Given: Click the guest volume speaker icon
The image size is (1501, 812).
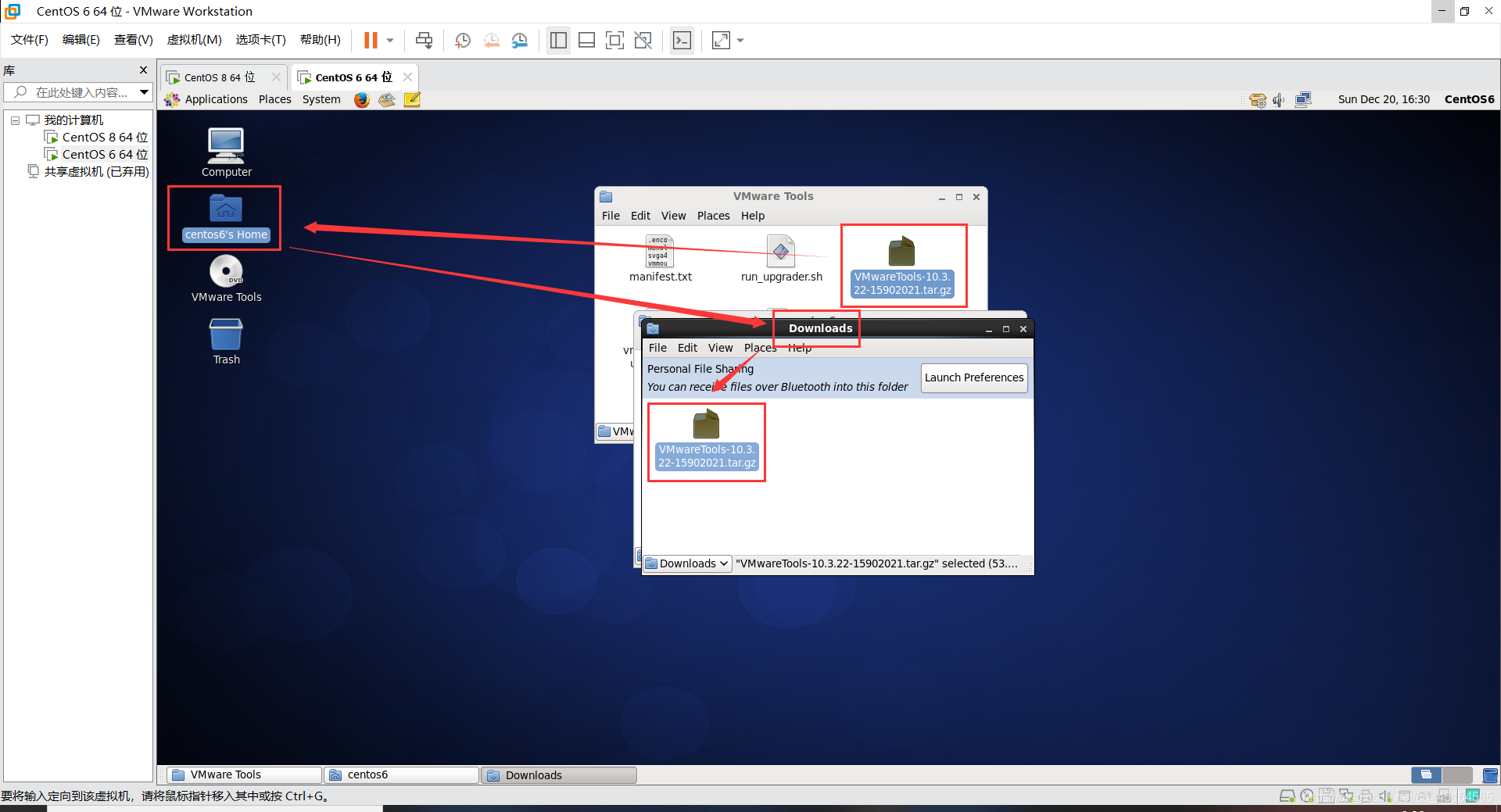Looking at the screenshot, I should pos(1279,100).
